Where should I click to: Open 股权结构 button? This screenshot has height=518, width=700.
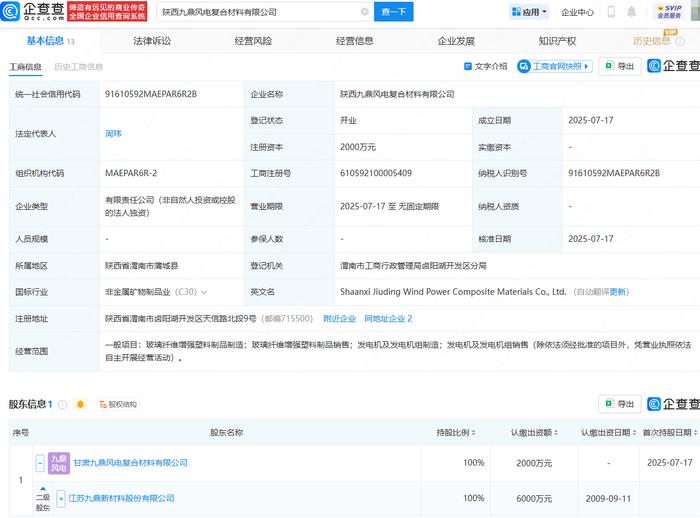[x=118, y=405]
